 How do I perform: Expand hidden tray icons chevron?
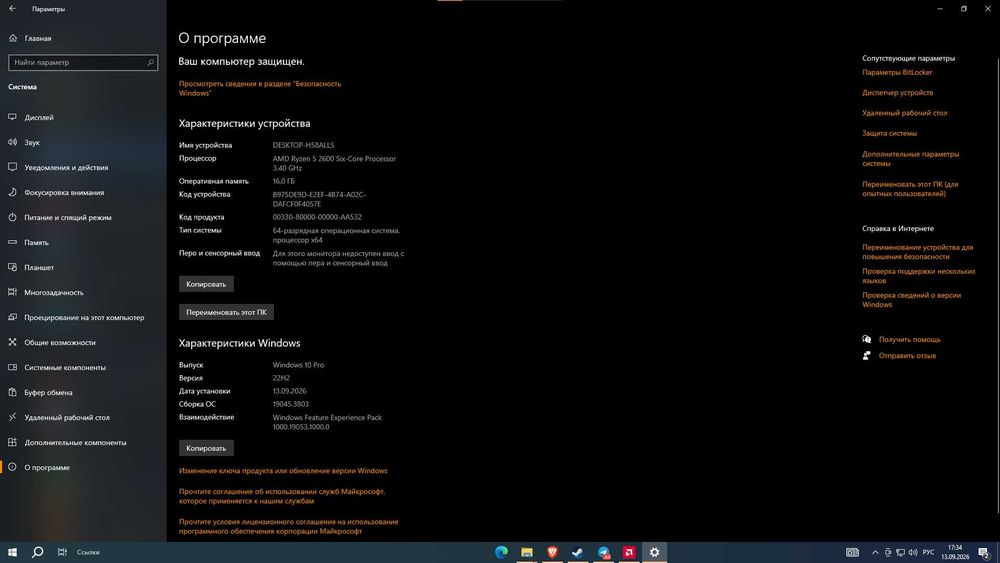coord(875,552)
